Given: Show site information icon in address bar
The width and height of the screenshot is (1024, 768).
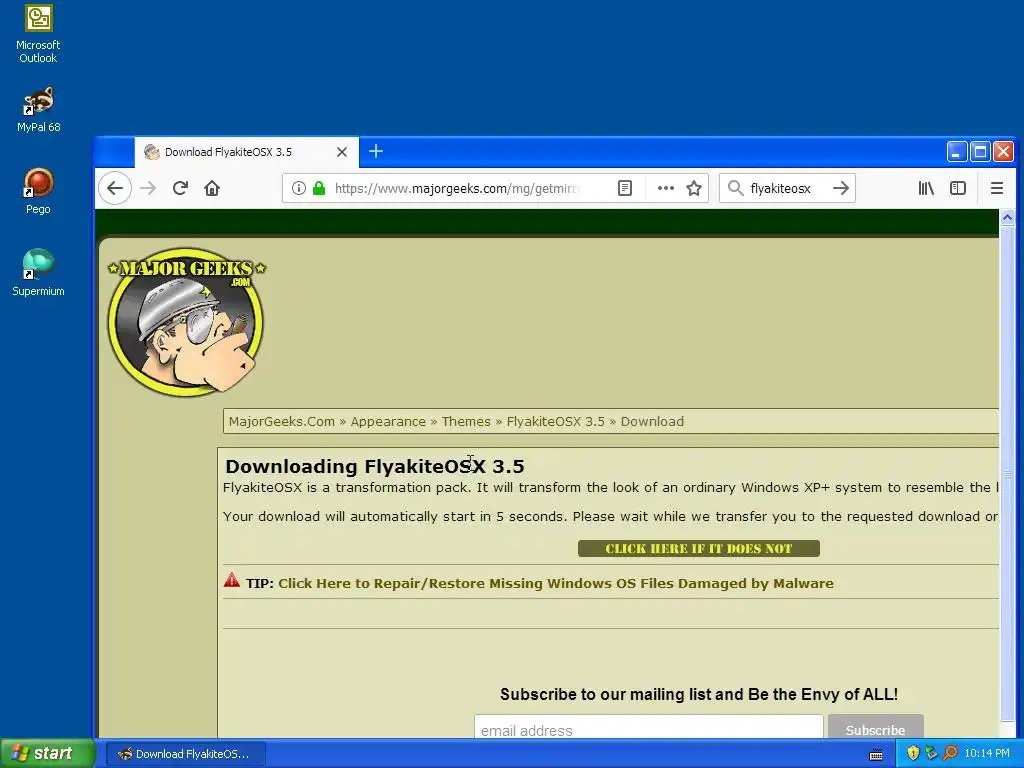Looking at the screenshot, I should [298, 189].
